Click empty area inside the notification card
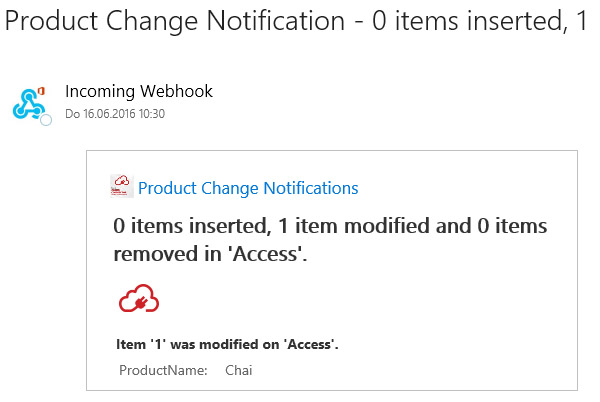This screenshot has width=600, height=402. pos(450,310)
